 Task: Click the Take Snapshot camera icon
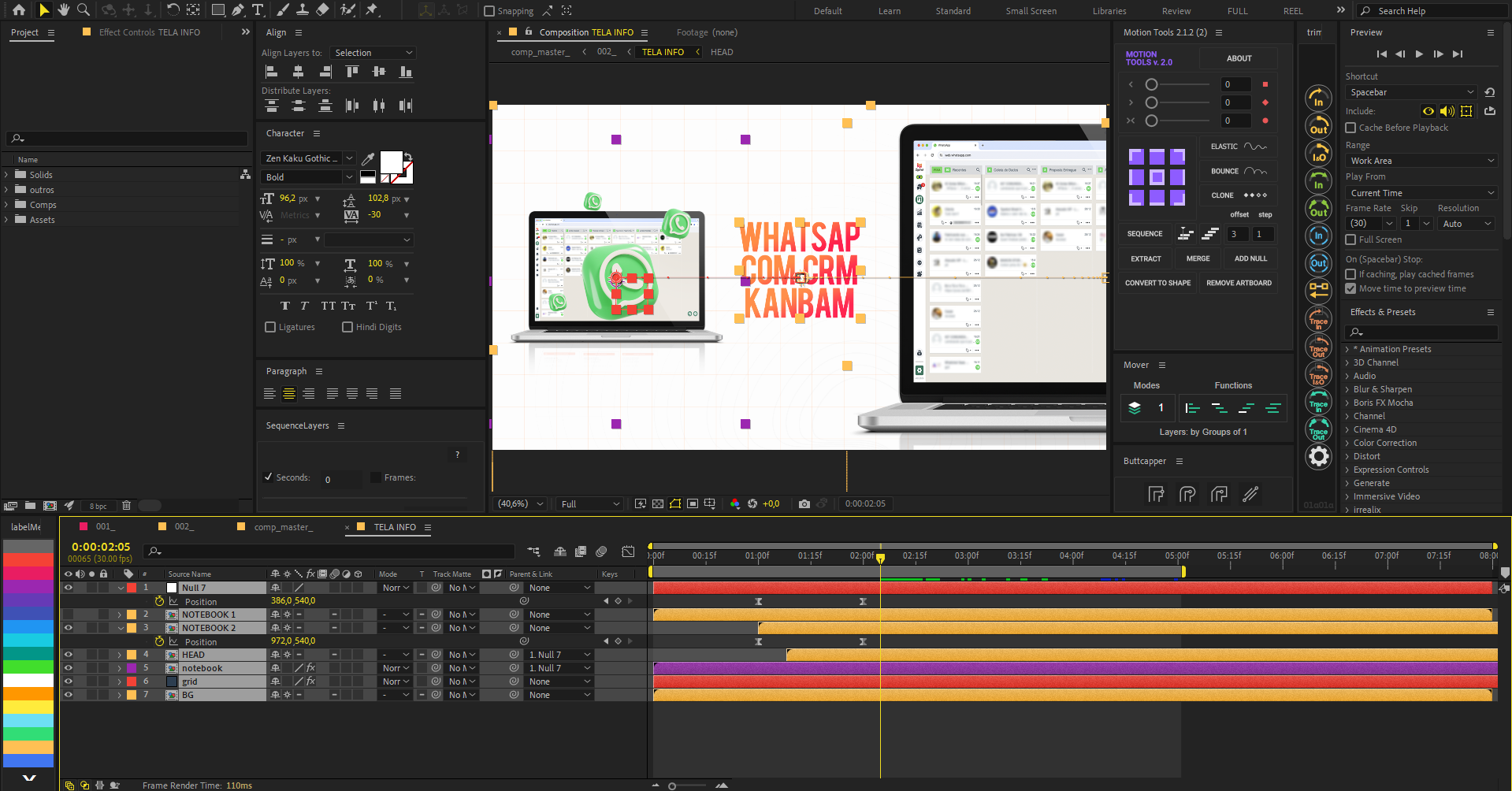pyautogui.click(x=804, y=503)
